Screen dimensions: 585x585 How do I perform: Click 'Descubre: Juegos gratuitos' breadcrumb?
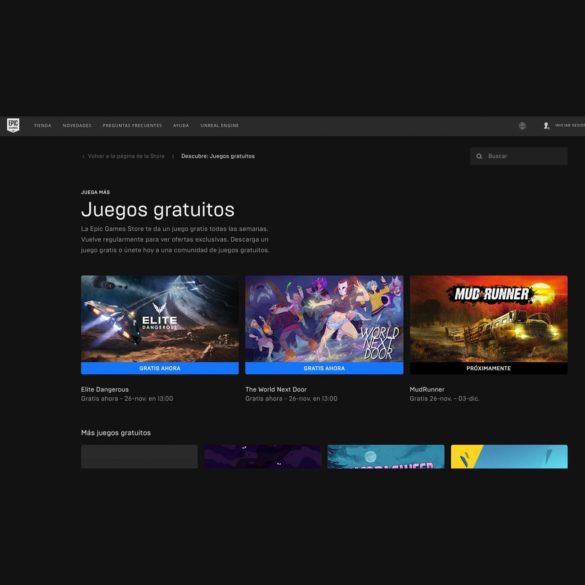click(x=218, y=156)
